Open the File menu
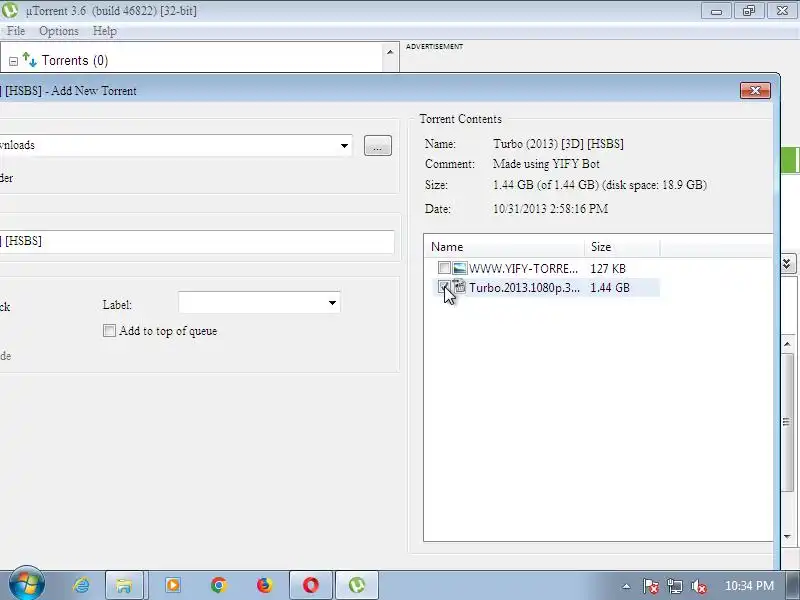This screenshot has width=800, height=600. (16, 31)
